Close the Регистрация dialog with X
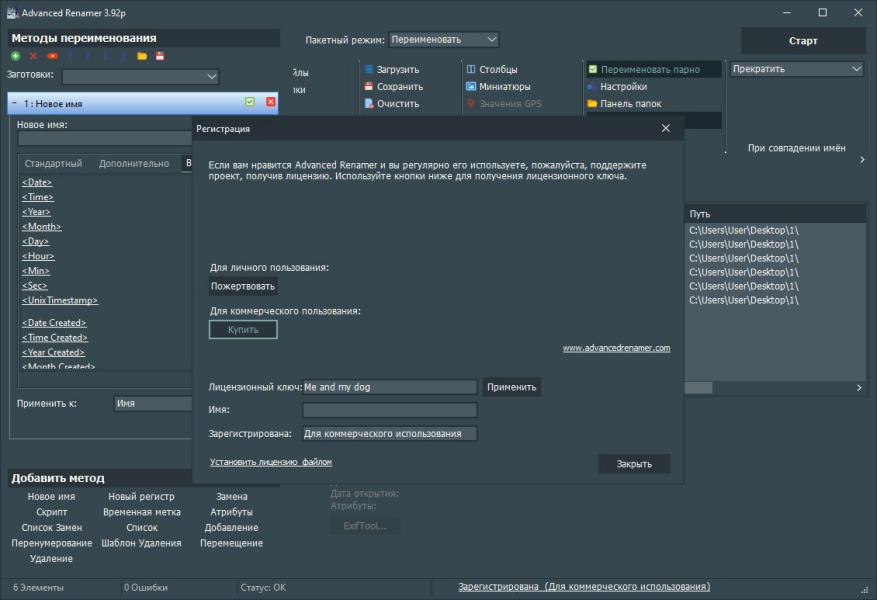Viewport: 877px width, 600px height. 666,128
